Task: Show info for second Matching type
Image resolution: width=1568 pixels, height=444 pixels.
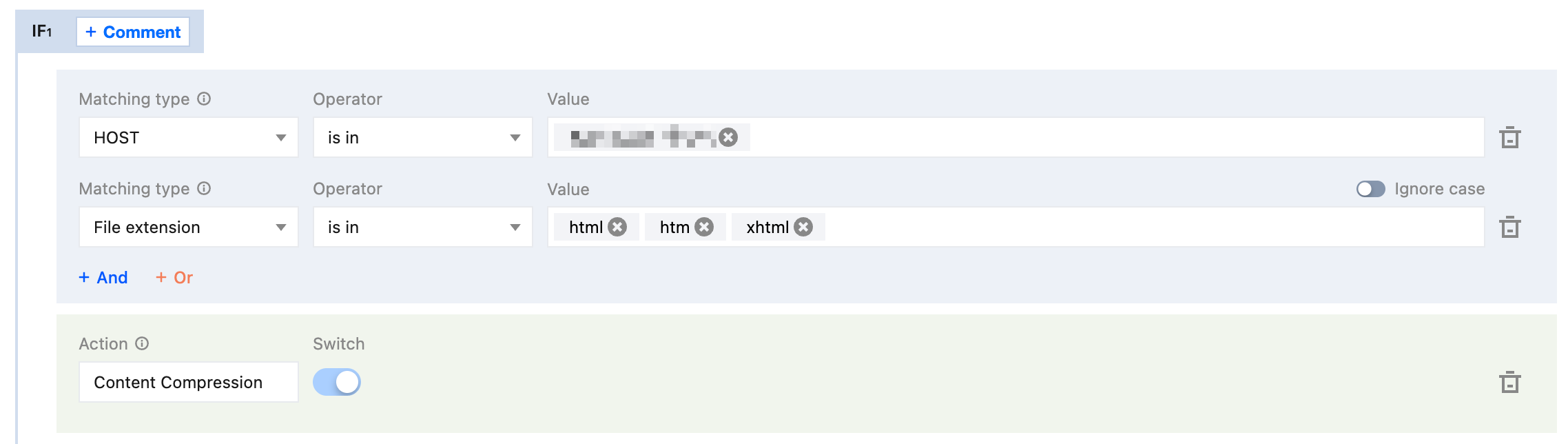Action: pos(204,188)
